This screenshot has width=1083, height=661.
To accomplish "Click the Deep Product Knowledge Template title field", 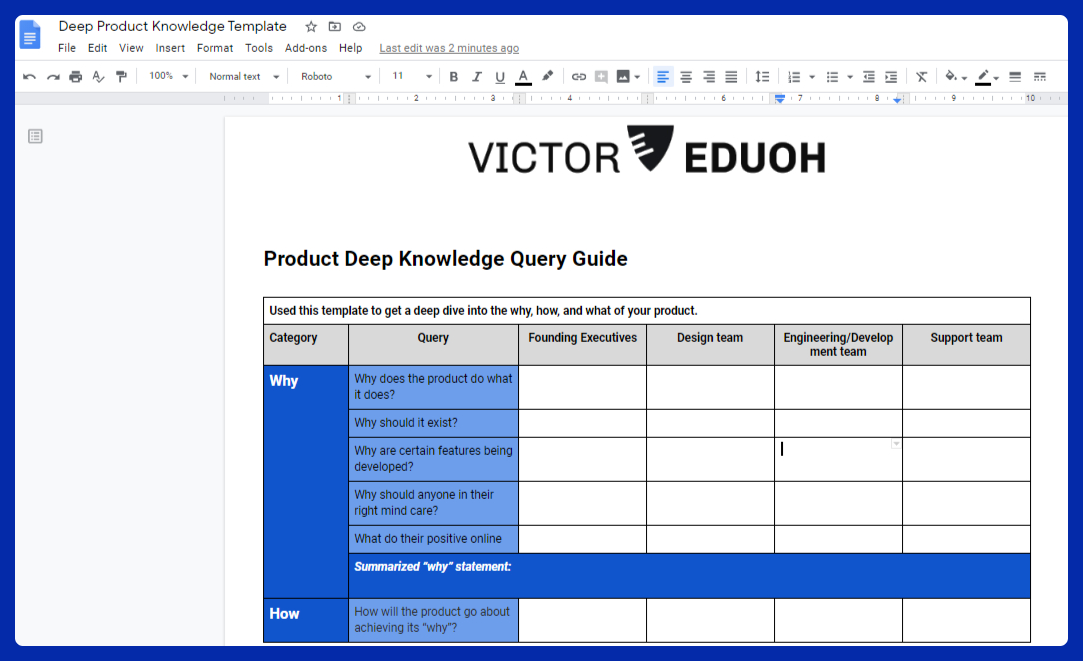I will 173,26.
